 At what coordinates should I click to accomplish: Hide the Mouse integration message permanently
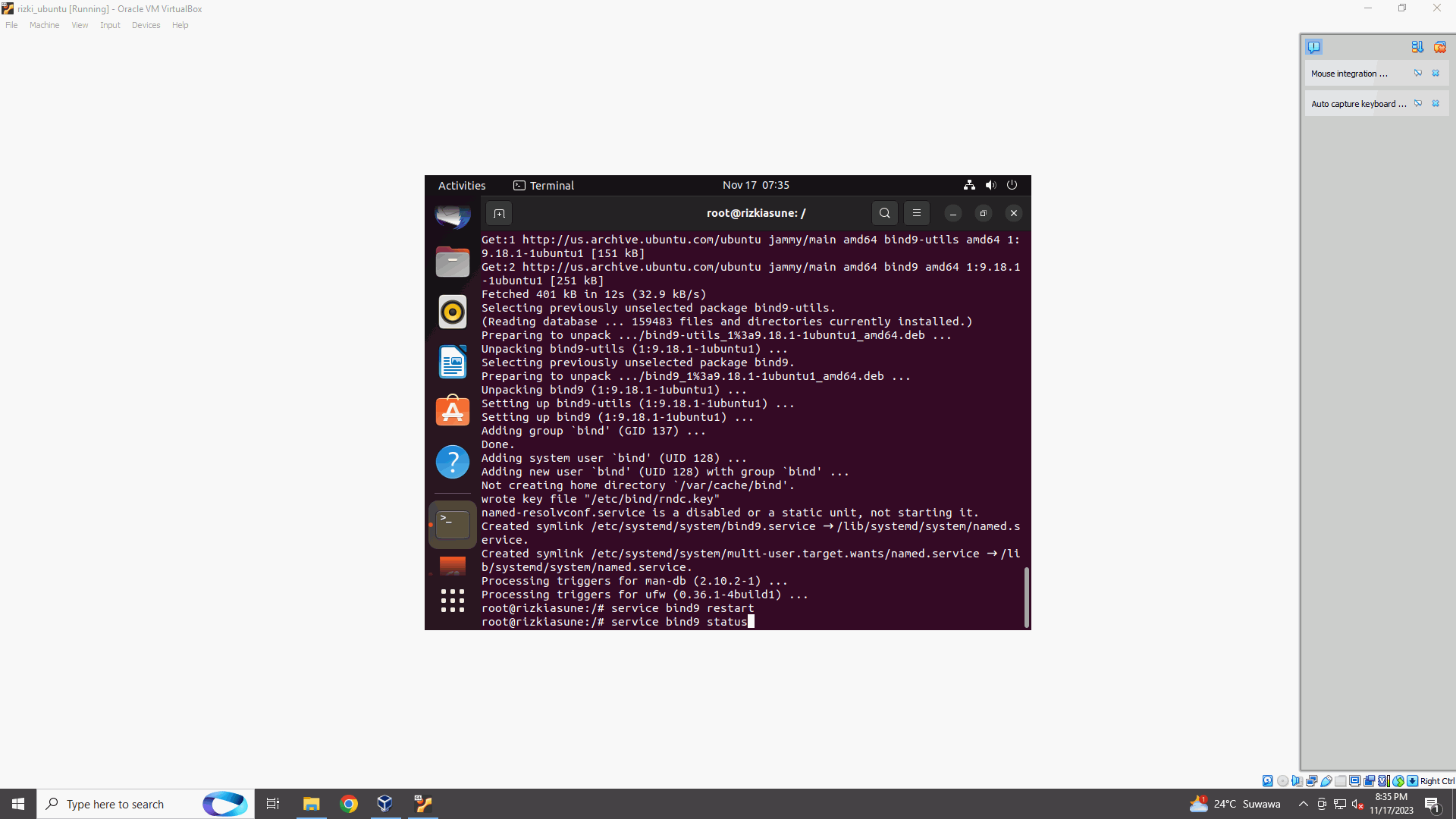pyautogui.click(x=1418, y=74)
